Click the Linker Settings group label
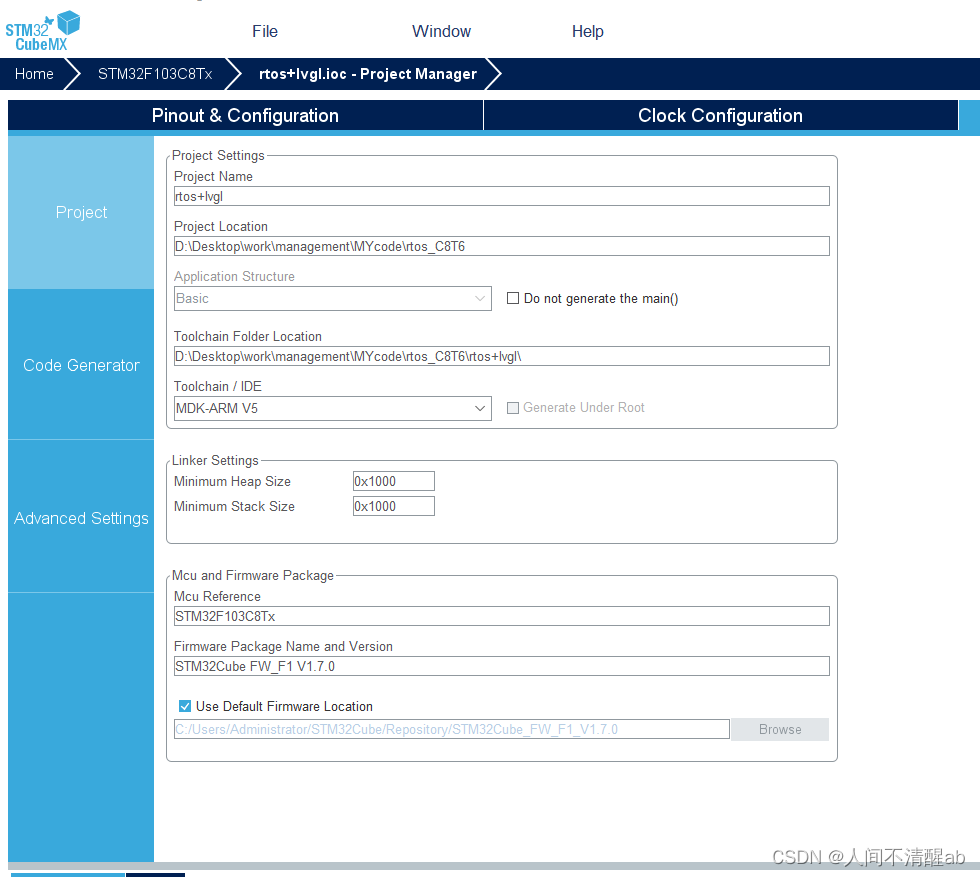The height and width of the screenshot is (877, 980). (215, 460)
